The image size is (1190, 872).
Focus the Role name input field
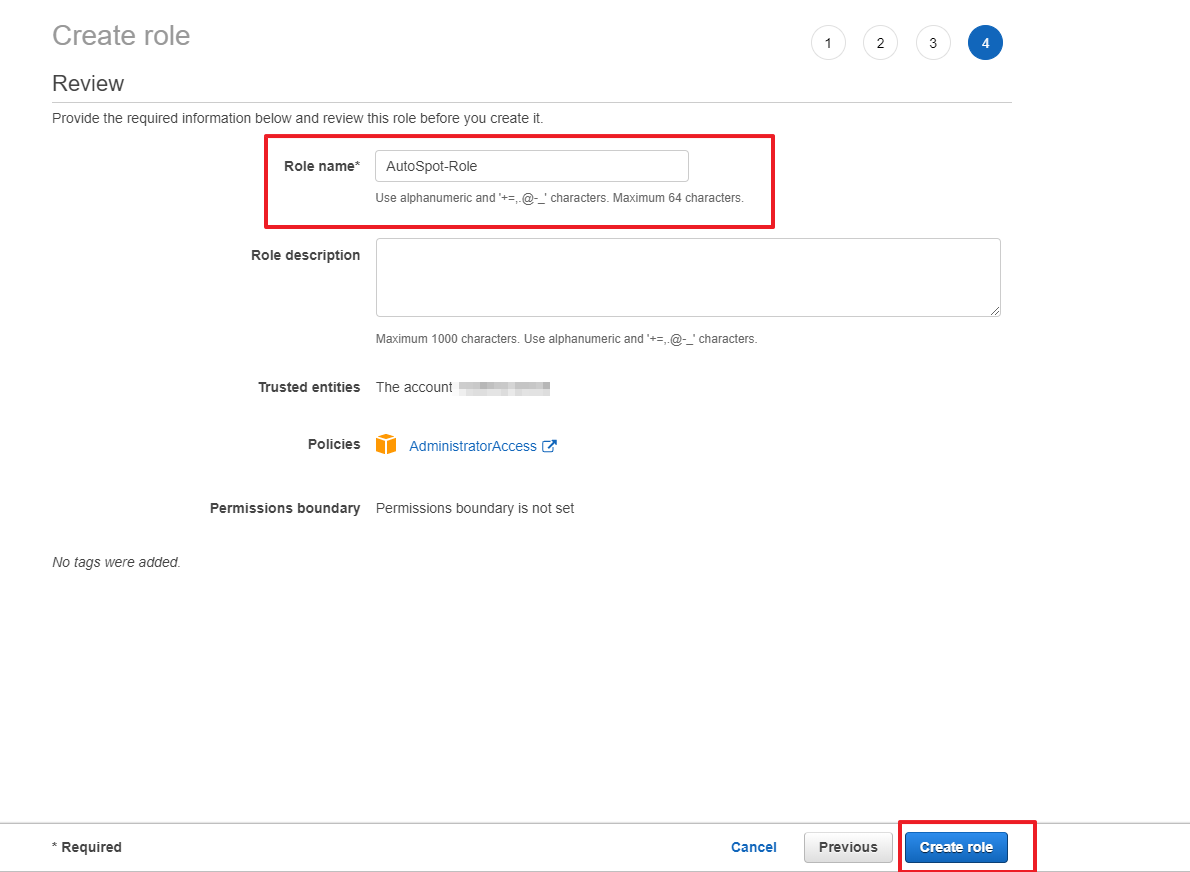coord(531,166)
